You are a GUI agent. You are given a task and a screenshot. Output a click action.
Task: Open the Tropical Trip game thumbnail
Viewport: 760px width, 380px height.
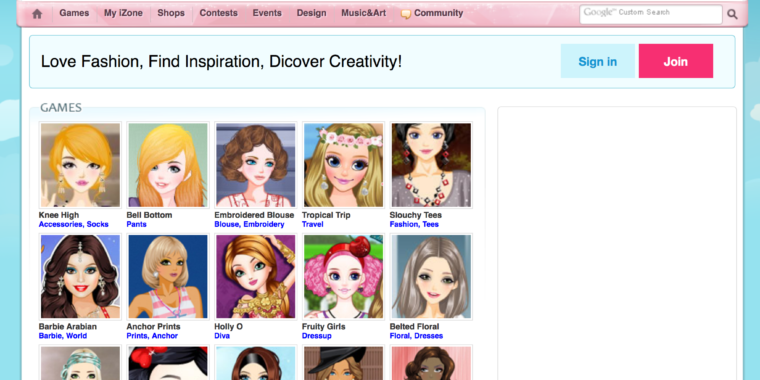click(343, 165)
